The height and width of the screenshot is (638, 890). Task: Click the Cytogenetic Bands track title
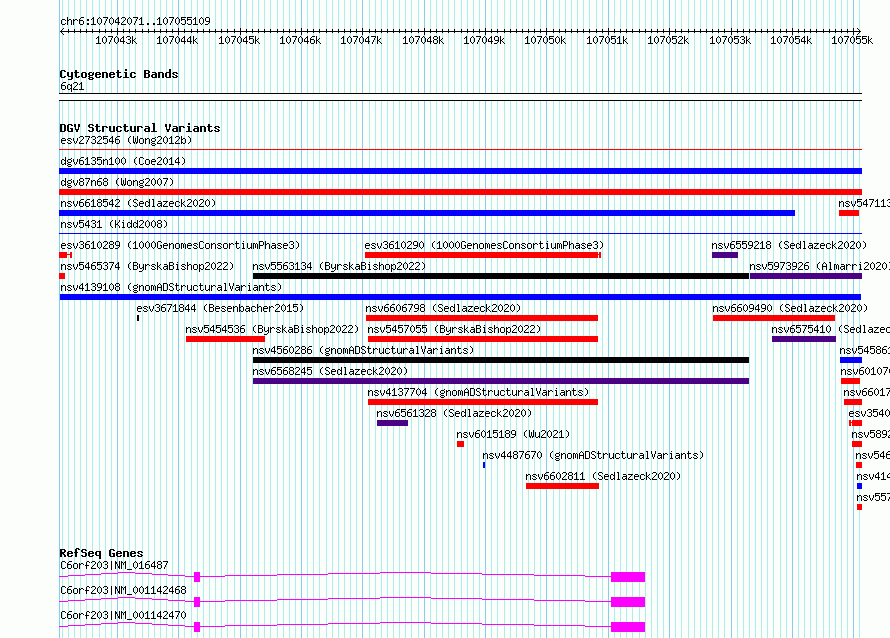point(119,74)
